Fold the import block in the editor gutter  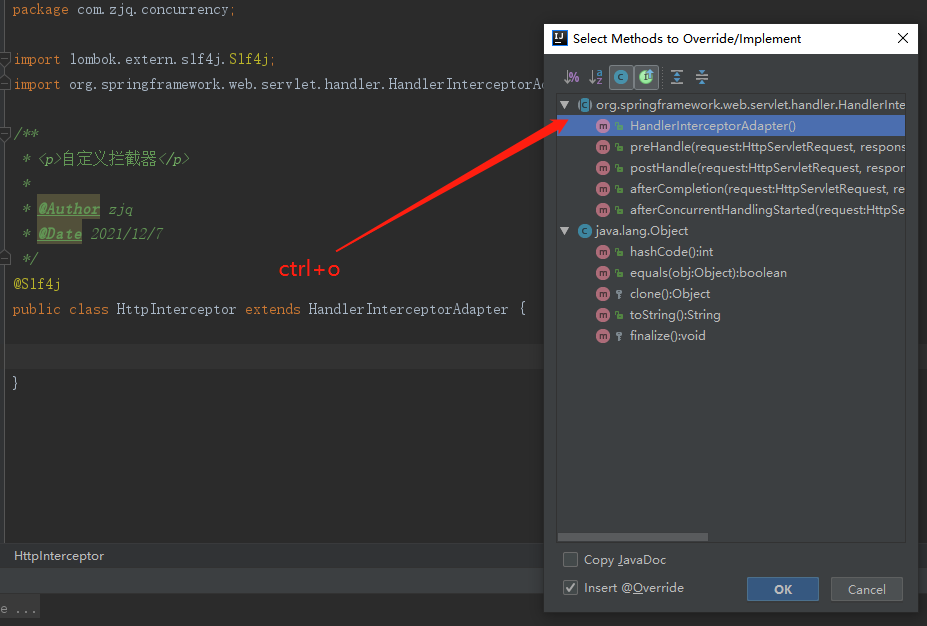[5, 59]
